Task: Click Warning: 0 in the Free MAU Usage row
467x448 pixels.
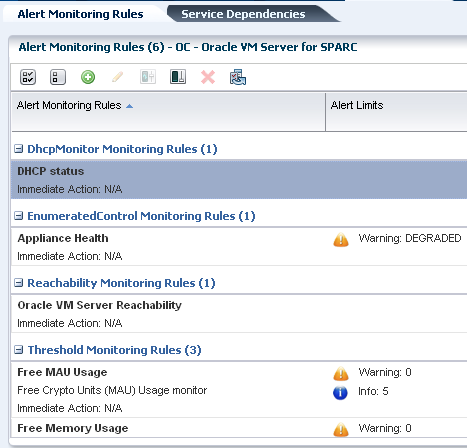Action: click(385, 372)
